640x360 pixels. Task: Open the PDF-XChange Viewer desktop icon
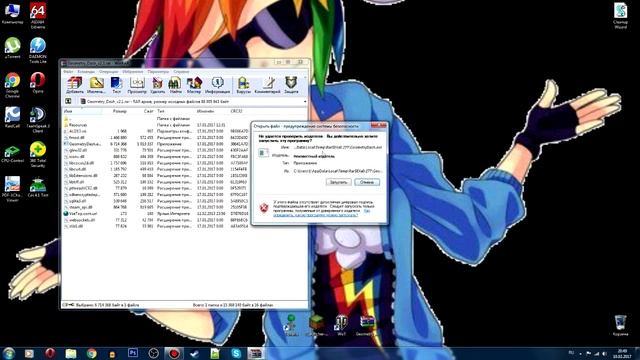[12, 189]
